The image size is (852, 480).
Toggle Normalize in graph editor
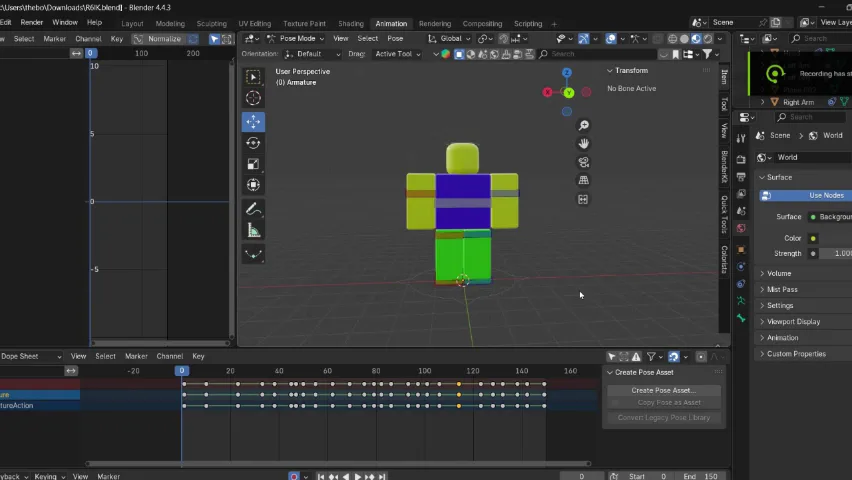click(x=164, y=39)
